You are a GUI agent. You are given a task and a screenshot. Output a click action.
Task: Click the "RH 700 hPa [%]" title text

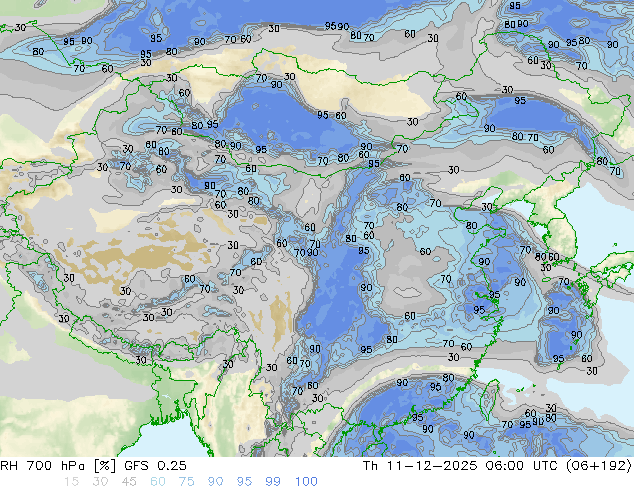[x=59, y=466]
